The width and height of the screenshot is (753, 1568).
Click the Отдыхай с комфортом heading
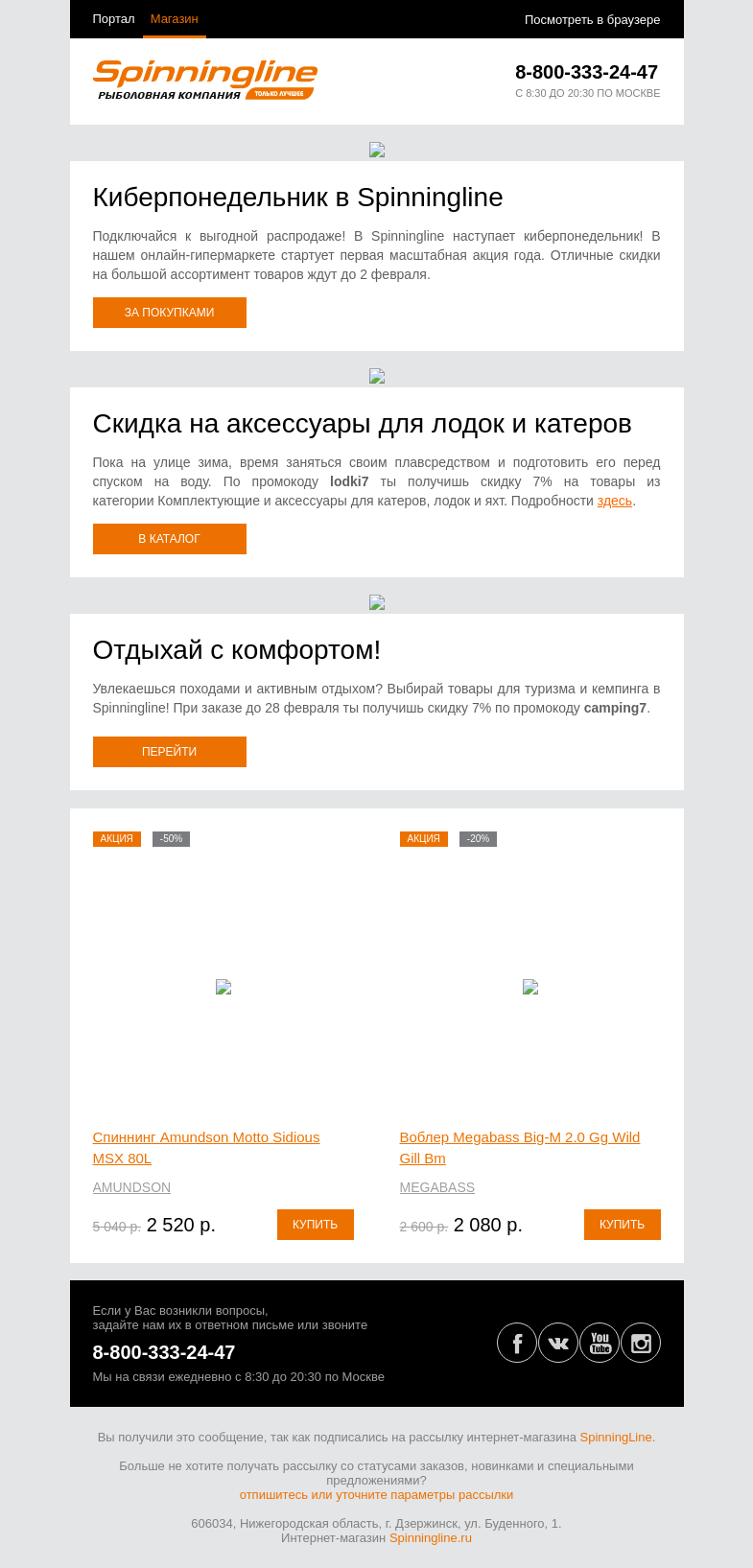click(237, 650)
